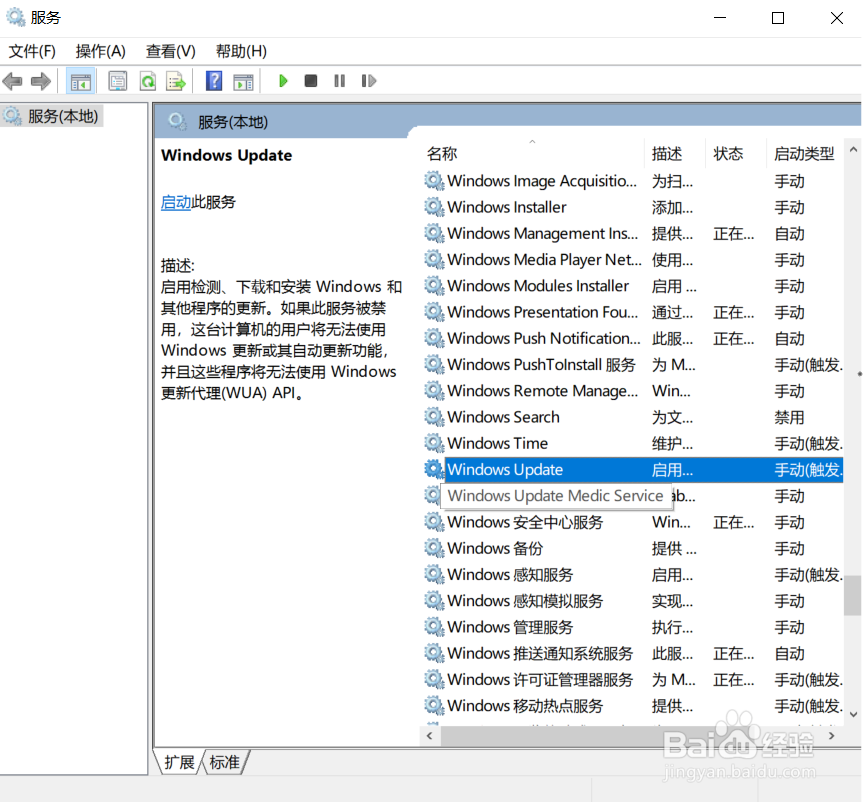Click the Forward arrow toolbar icon
This screenshot has width=864, height=802.
[x=41, y=82]
